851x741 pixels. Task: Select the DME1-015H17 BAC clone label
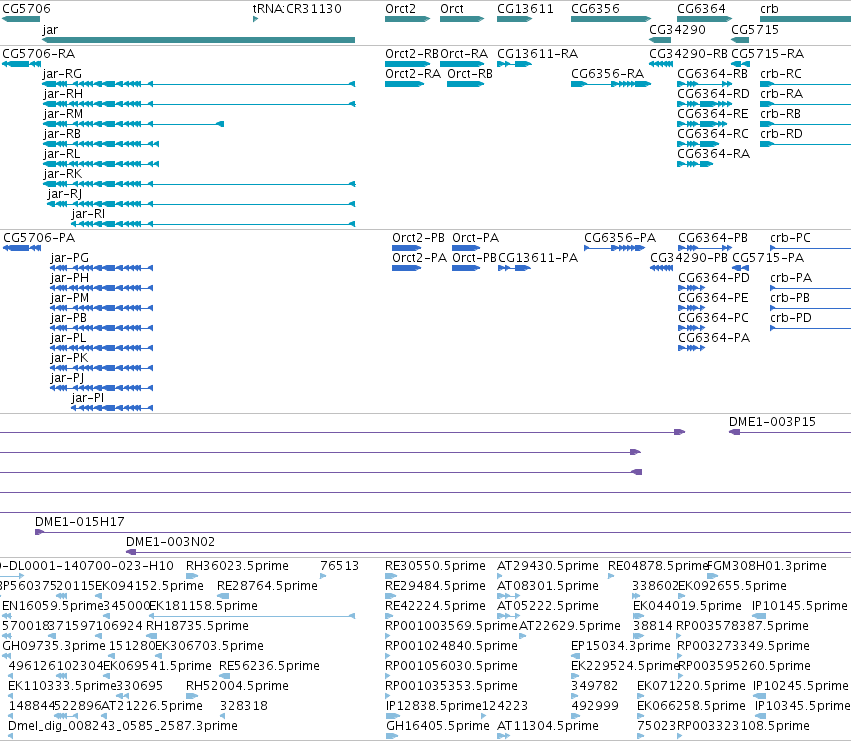[80, 522]
